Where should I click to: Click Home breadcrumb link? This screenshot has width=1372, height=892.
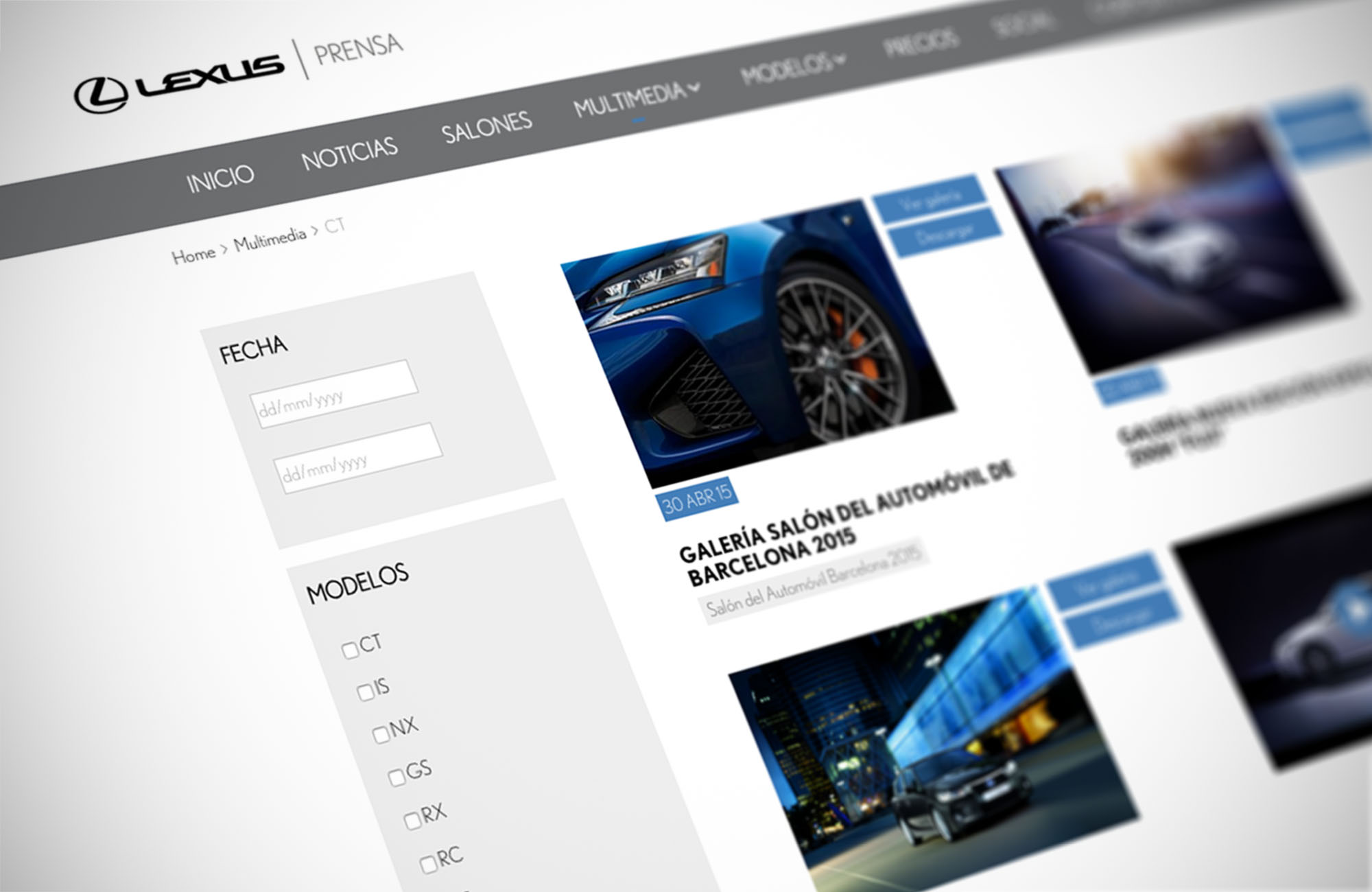tap(193, 256)
